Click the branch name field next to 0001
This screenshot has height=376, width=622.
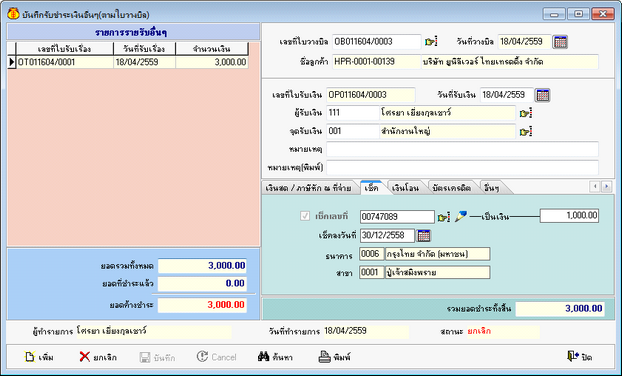pos(438,272)
